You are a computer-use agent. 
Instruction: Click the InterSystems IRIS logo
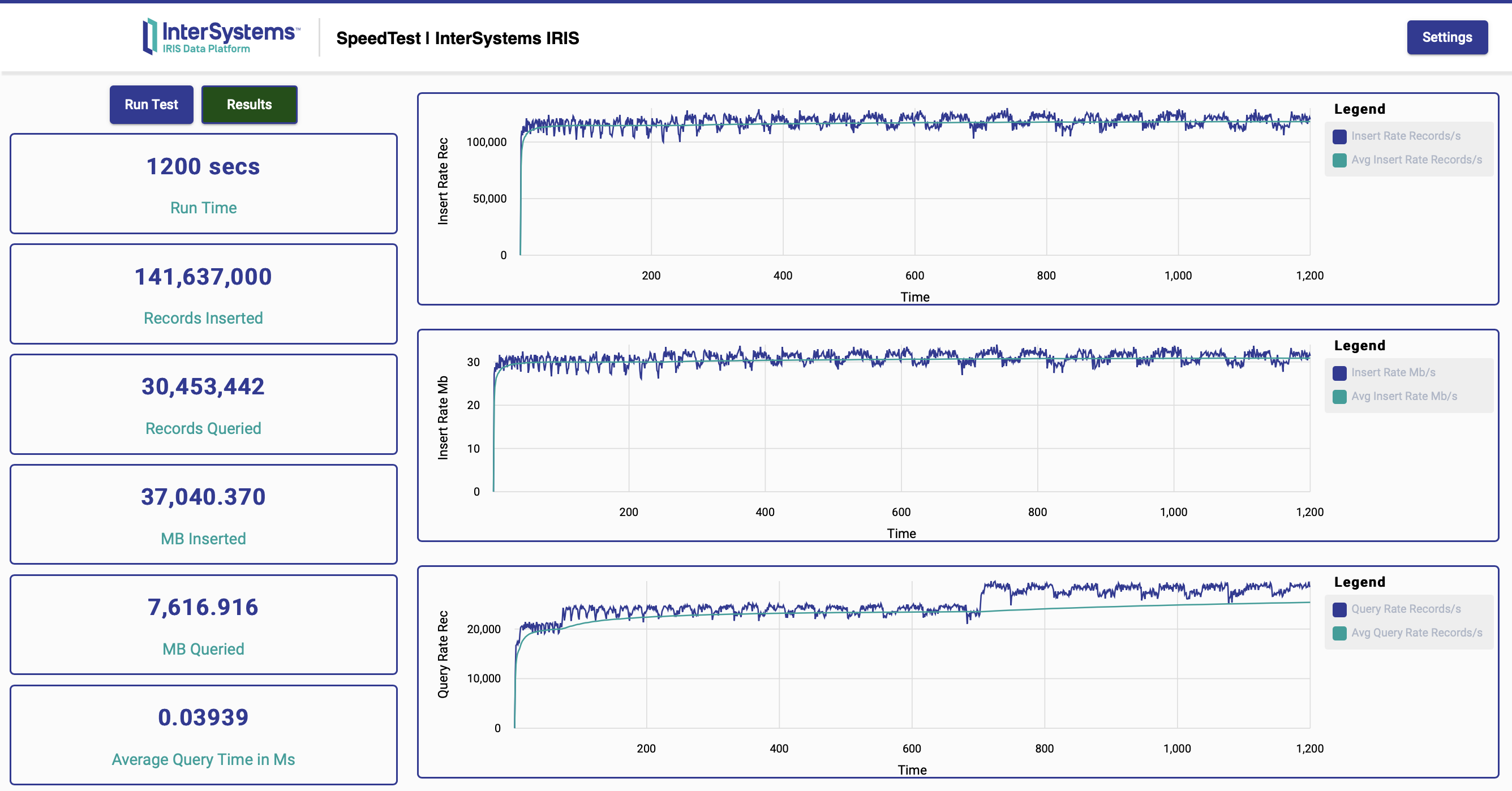pyautogui.click(x=220, y=36)
